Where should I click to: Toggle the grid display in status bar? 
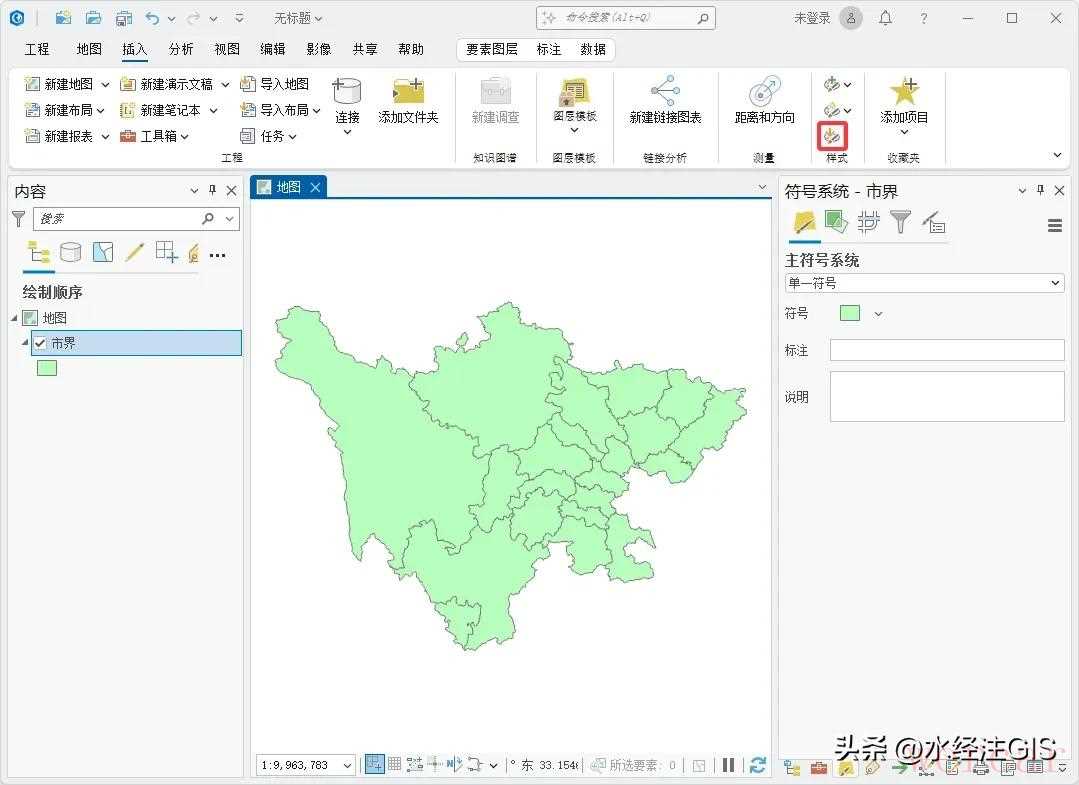395,765
